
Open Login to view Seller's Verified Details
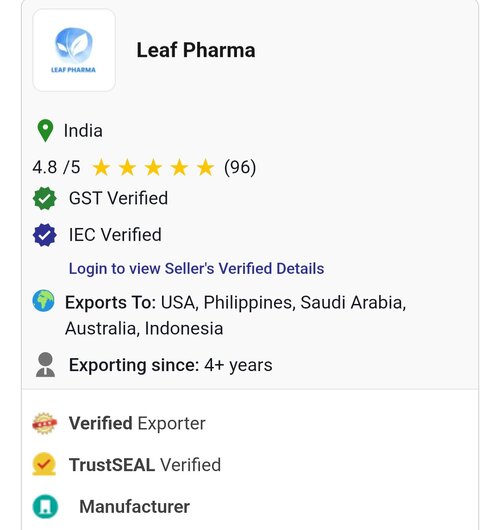[196, 269]
